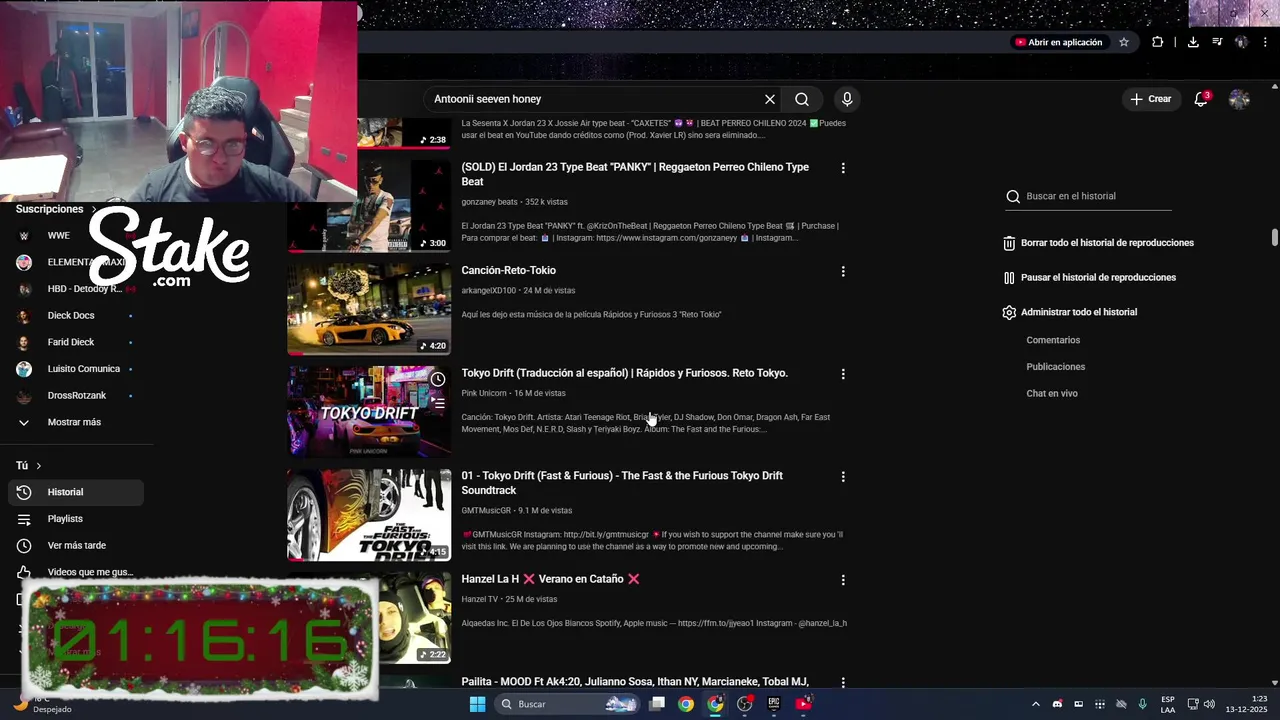Clear the search box with the X icon

(x=770, y=99)
